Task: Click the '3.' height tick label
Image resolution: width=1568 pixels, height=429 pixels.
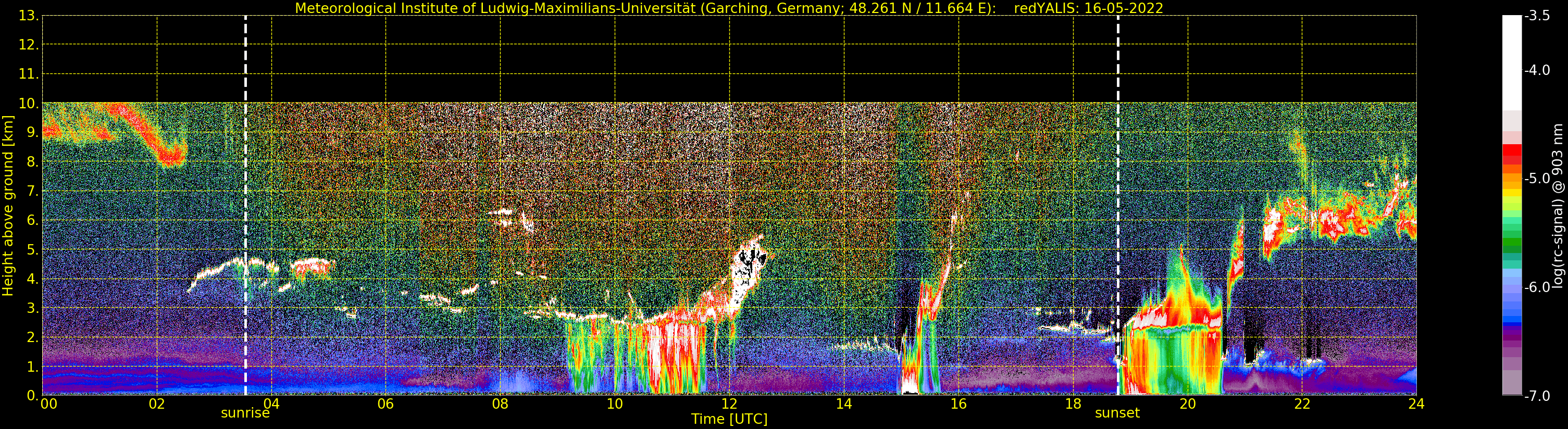Action: click(33, 308)
